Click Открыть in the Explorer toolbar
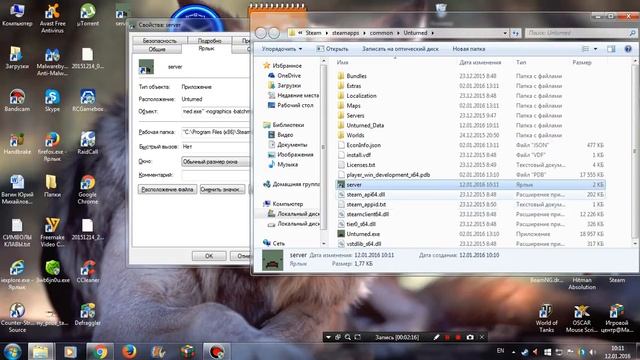The height and width of the screenshot is (360, 640). tap(333, 49)
